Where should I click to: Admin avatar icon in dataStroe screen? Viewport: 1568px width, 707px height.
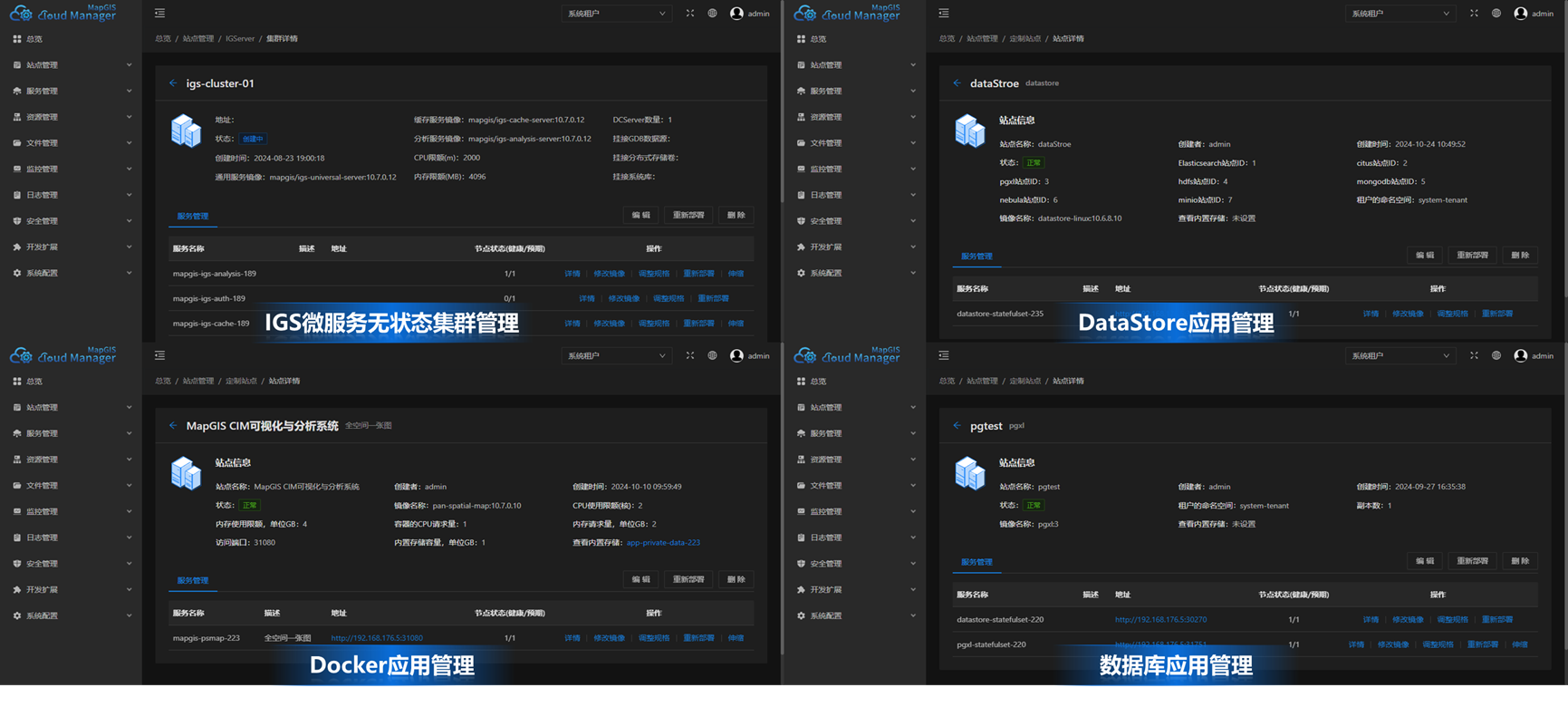tap(1521, 14)
